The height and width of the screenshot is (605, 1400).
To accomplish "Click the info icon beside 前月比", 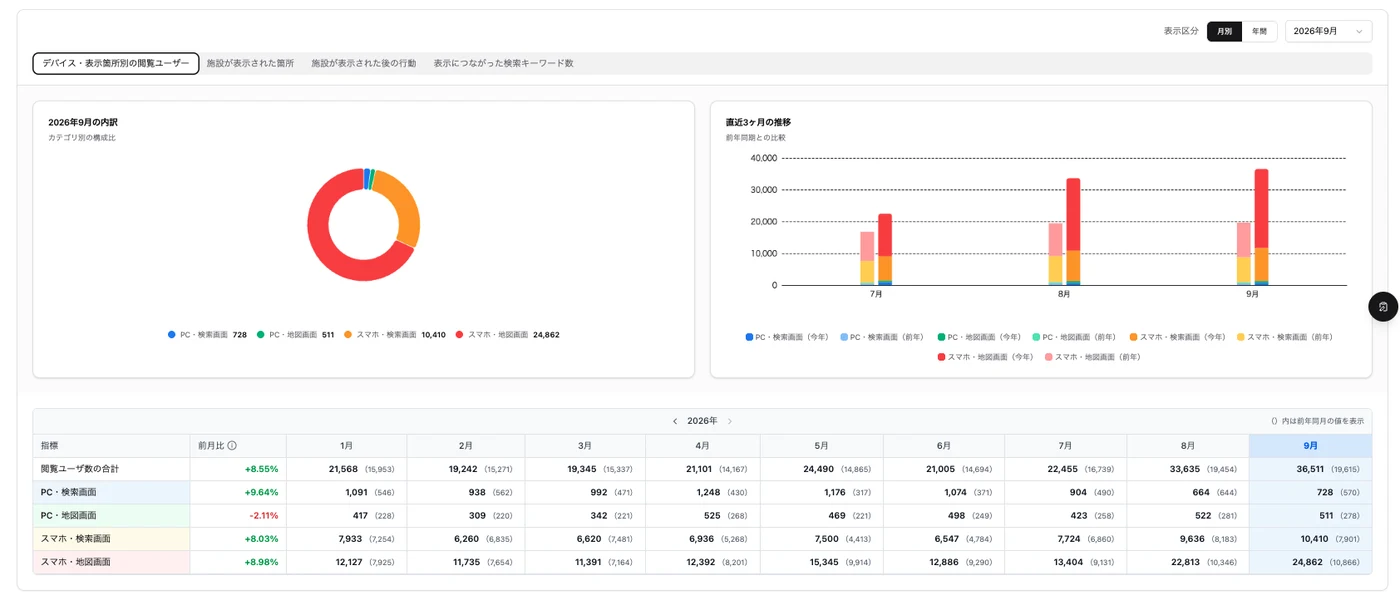I will coord(232,446).
